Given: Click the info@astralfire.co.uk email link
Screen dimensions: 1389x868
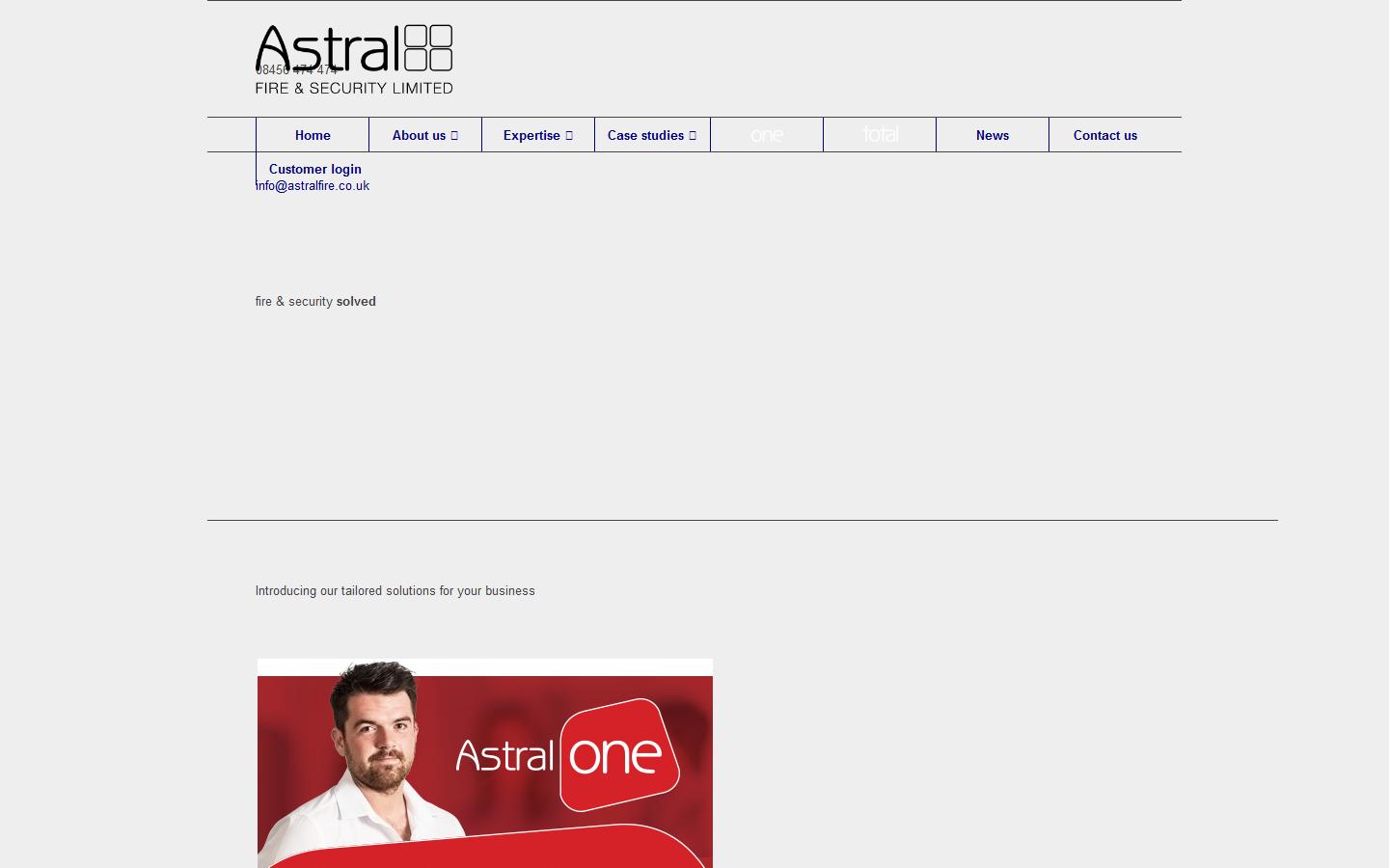Looking at the screenshot, I should [312, 185].
